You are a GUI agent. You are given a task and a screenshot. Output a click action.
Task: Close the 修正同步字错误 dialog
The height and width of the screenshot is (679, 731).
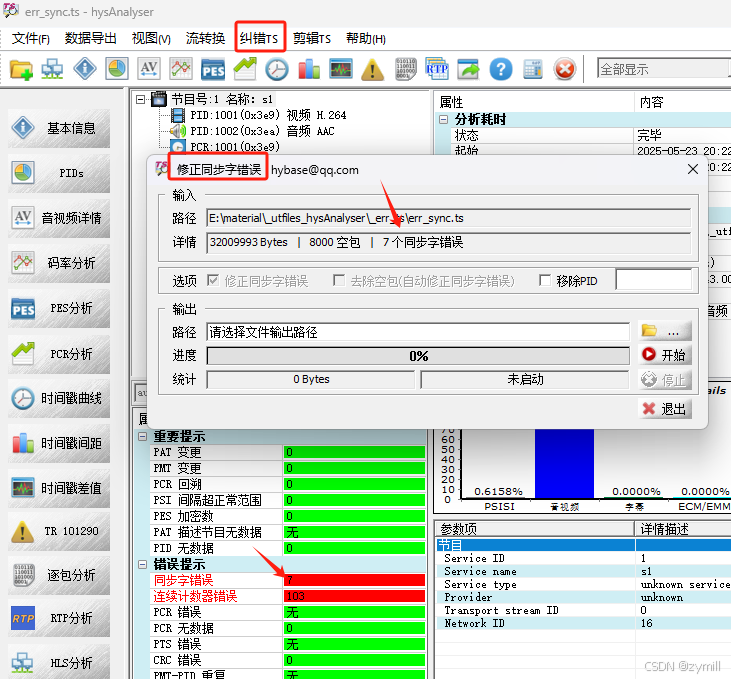click(x=693, y=169)
